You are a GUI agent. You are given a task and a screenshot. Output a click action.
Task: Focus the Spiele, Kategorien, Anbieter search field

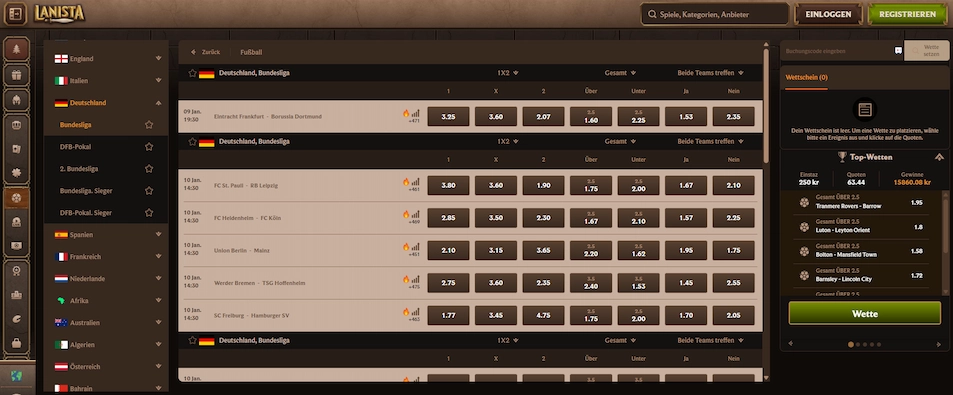point(715,14)
